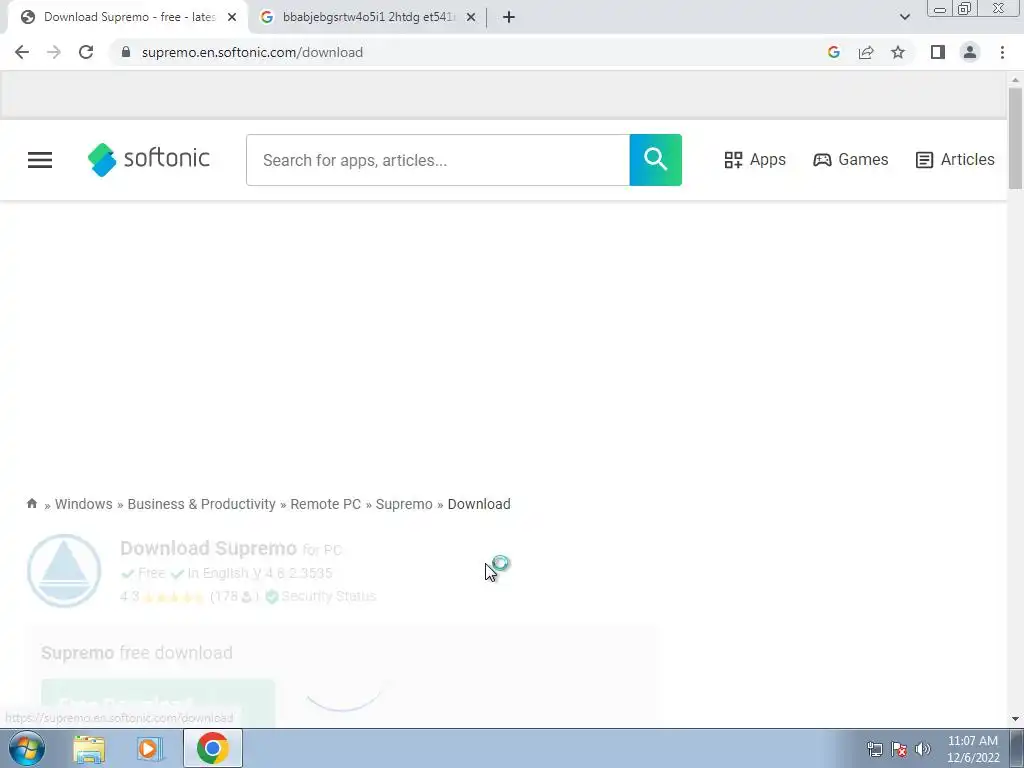Share this page via share icon

point(866,52)
